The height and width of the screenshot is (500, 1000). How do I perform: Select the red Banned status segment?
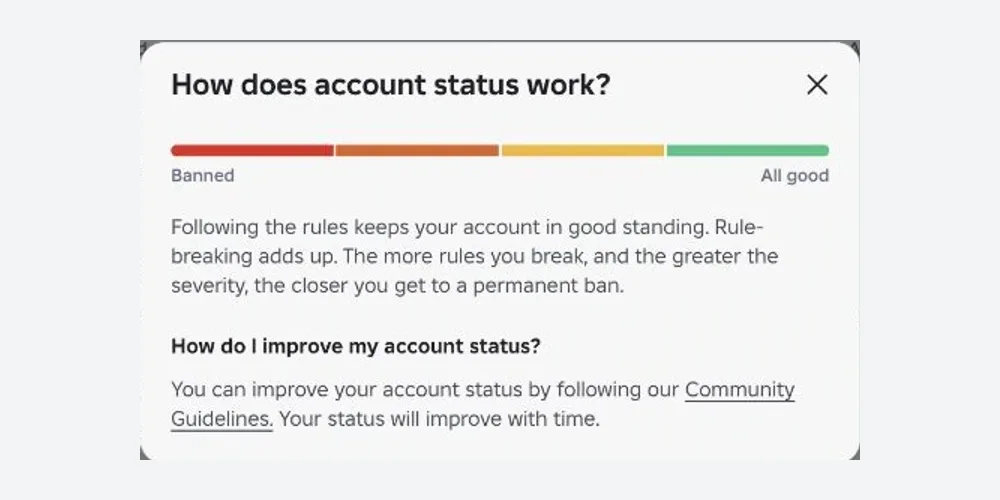click(253, 151)
